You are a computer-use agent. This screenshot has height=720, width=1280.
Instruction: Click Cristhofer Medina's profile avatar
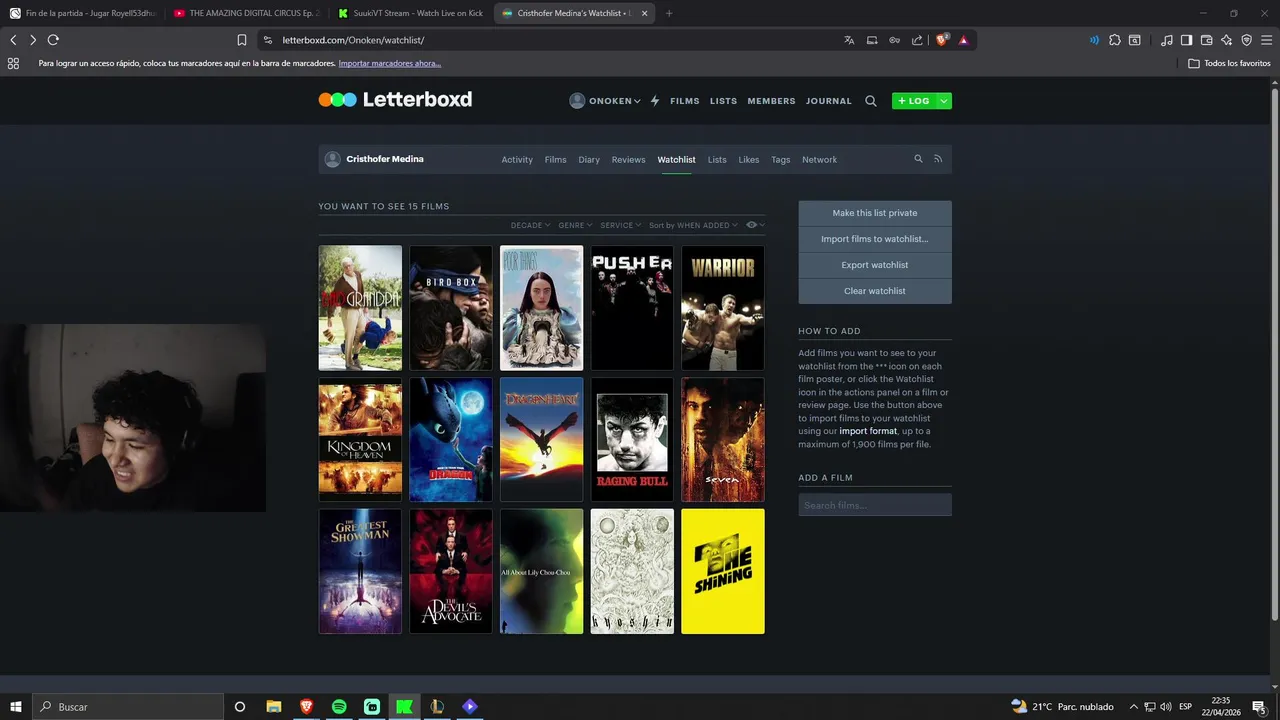[x=333, y=159]
